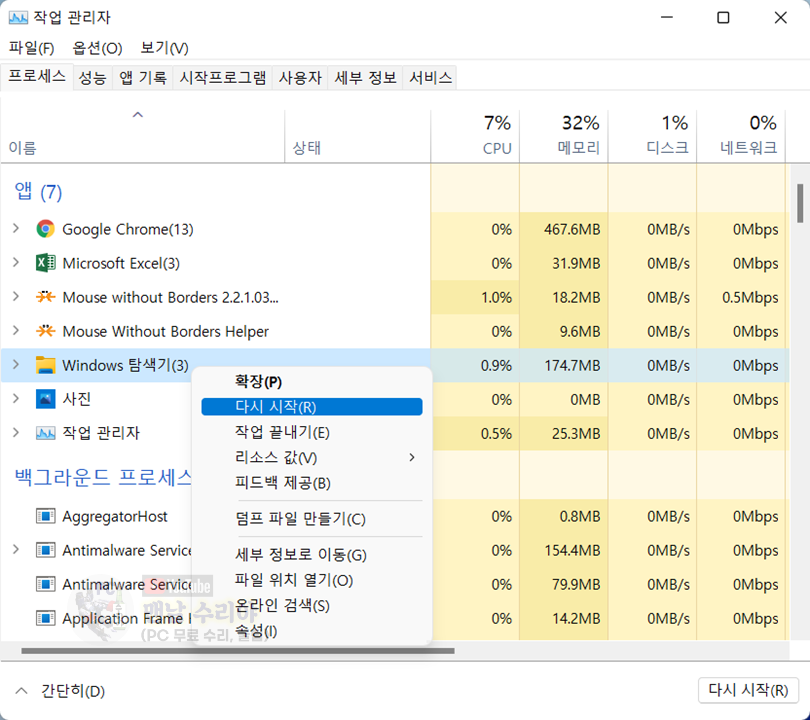
Task: Click the Task Manager title bar icon
Action: [x=18, y=18]
